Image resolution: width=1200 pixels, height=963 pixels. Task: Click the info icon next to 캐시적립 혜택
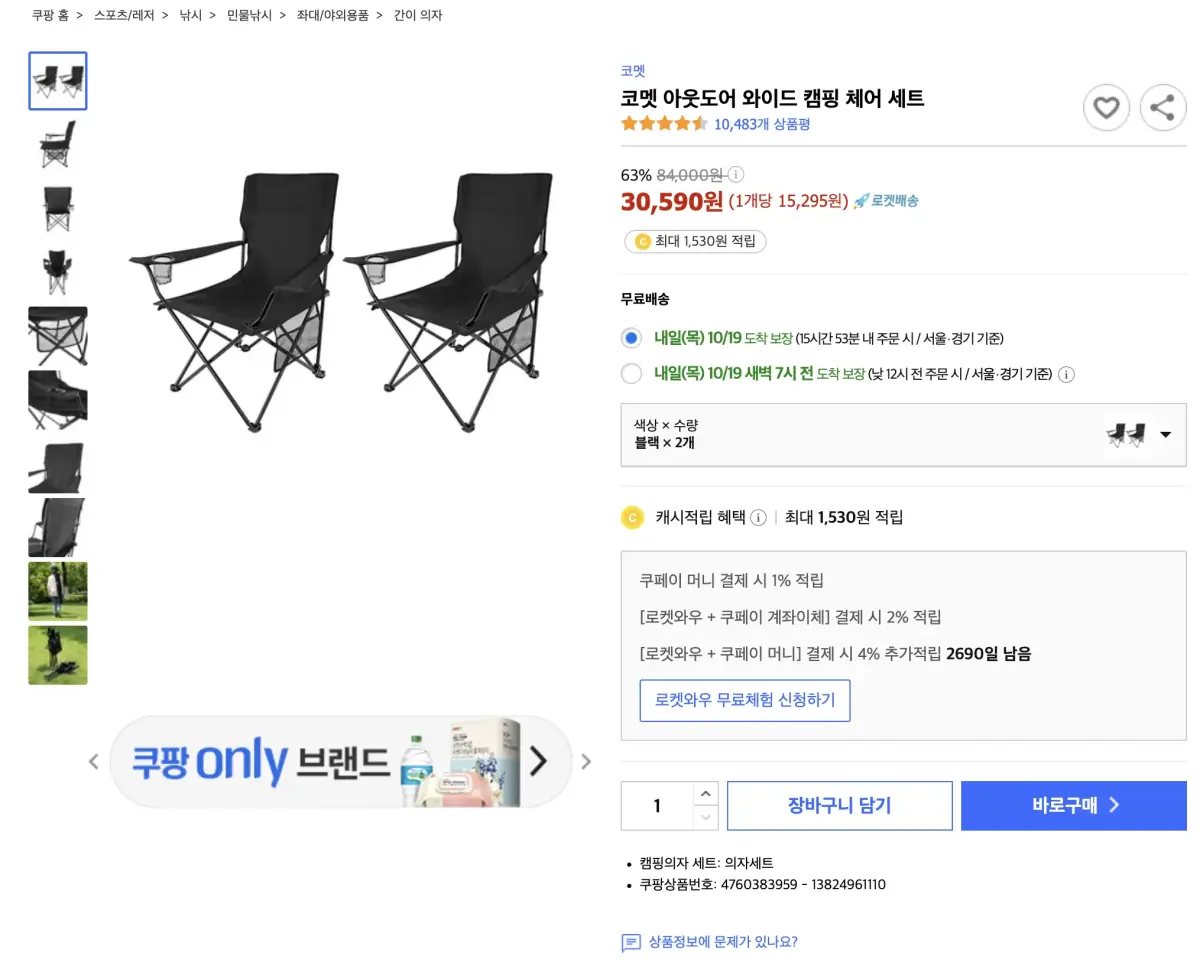759,517
